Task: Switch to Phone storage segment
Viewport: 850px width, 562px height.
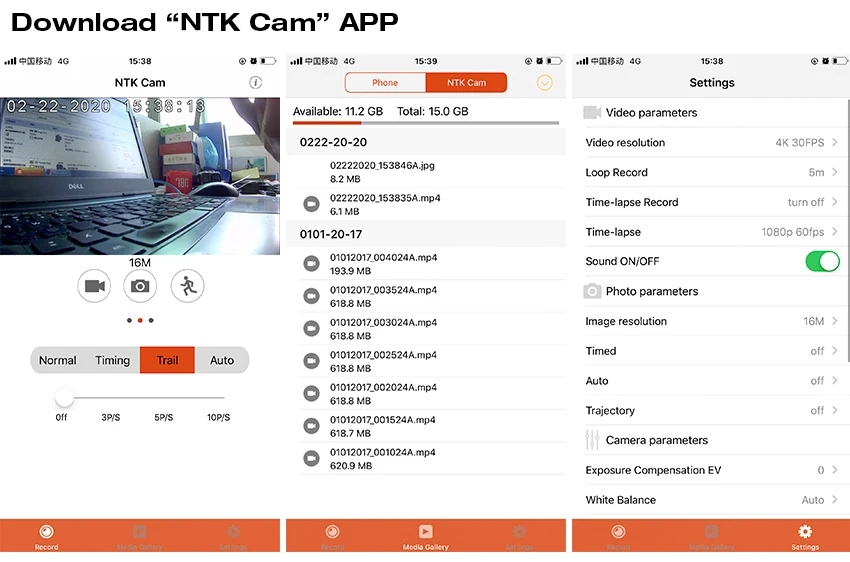Action: coord(385,82)
